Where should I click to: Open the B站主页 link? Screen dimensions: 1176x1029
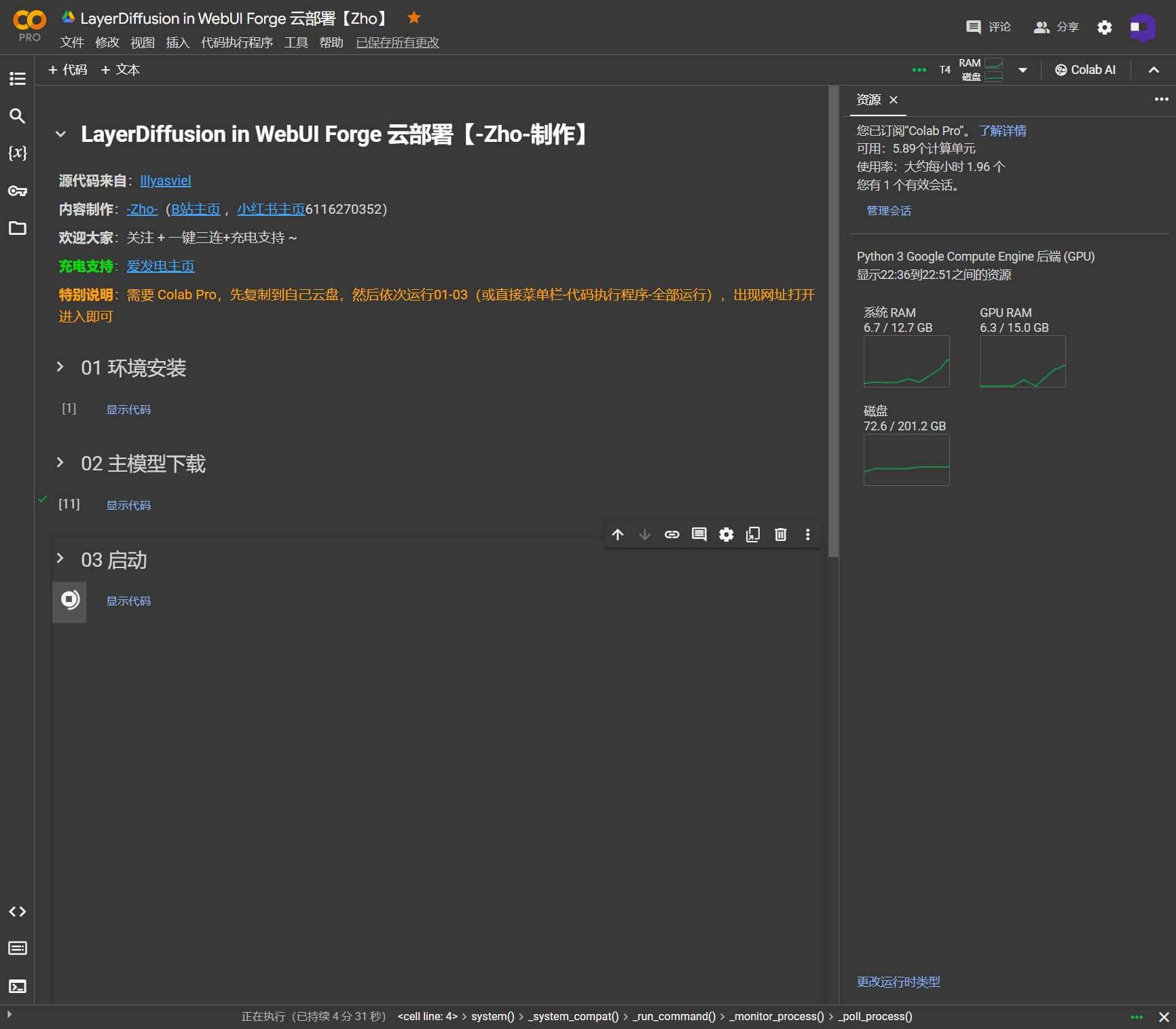tap(196, 209)
